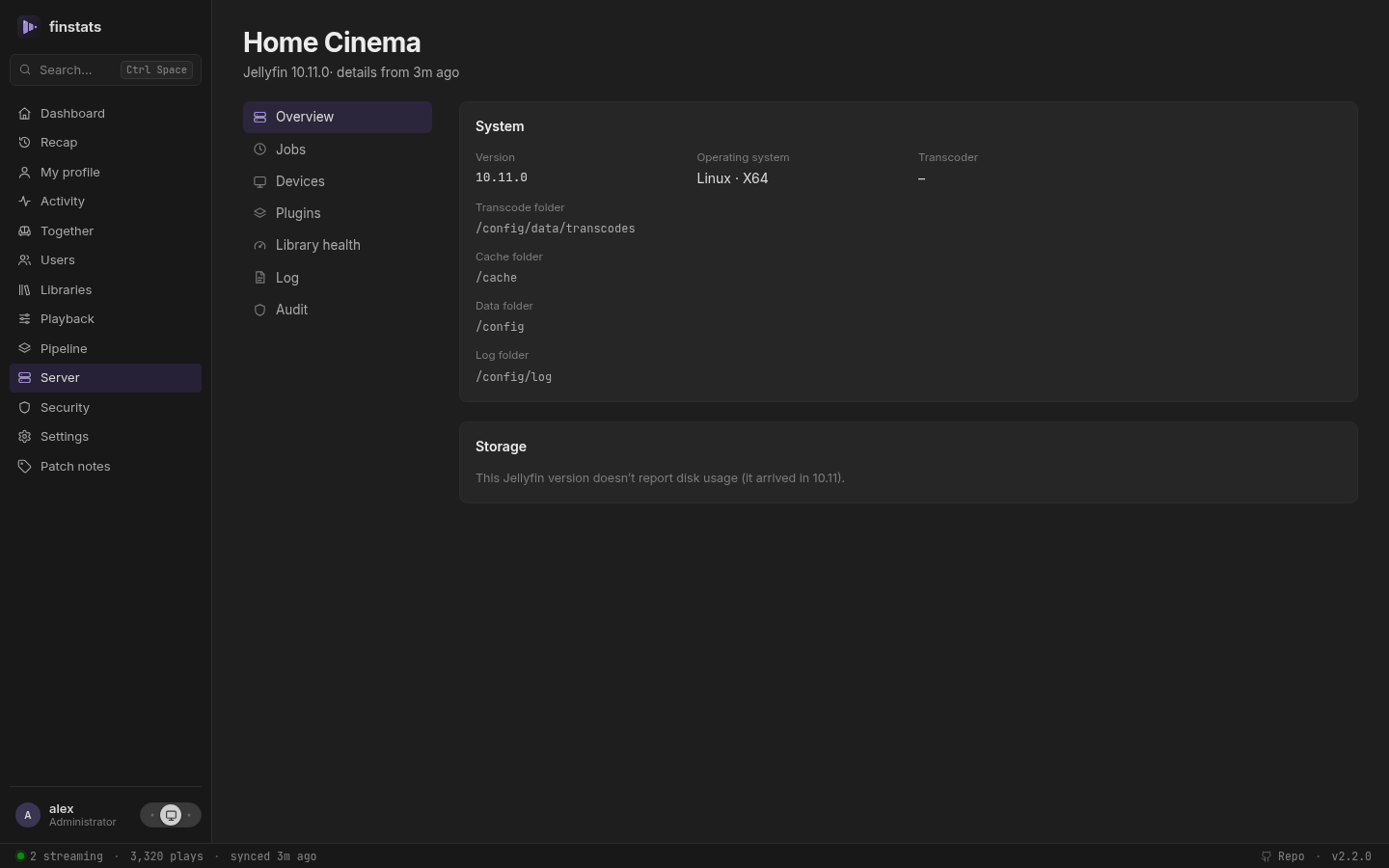Open the Library health tab

[x=338, y=245]
